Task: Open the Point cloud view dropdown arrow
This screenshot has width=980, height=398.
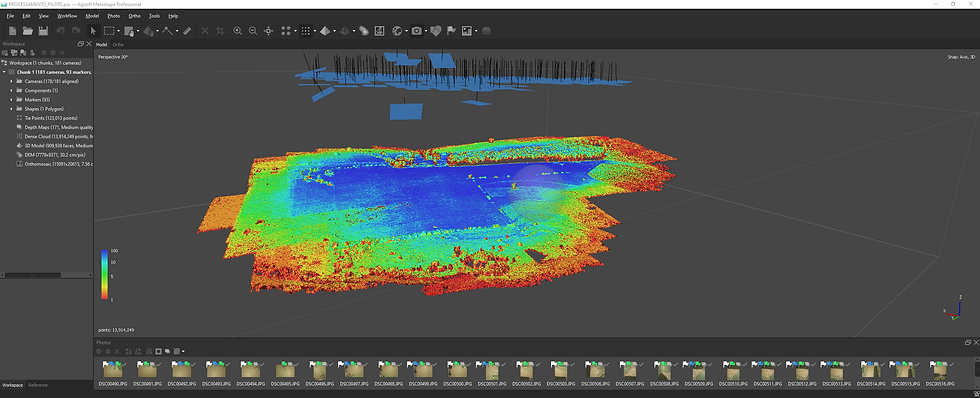Action: pos(295,31)
